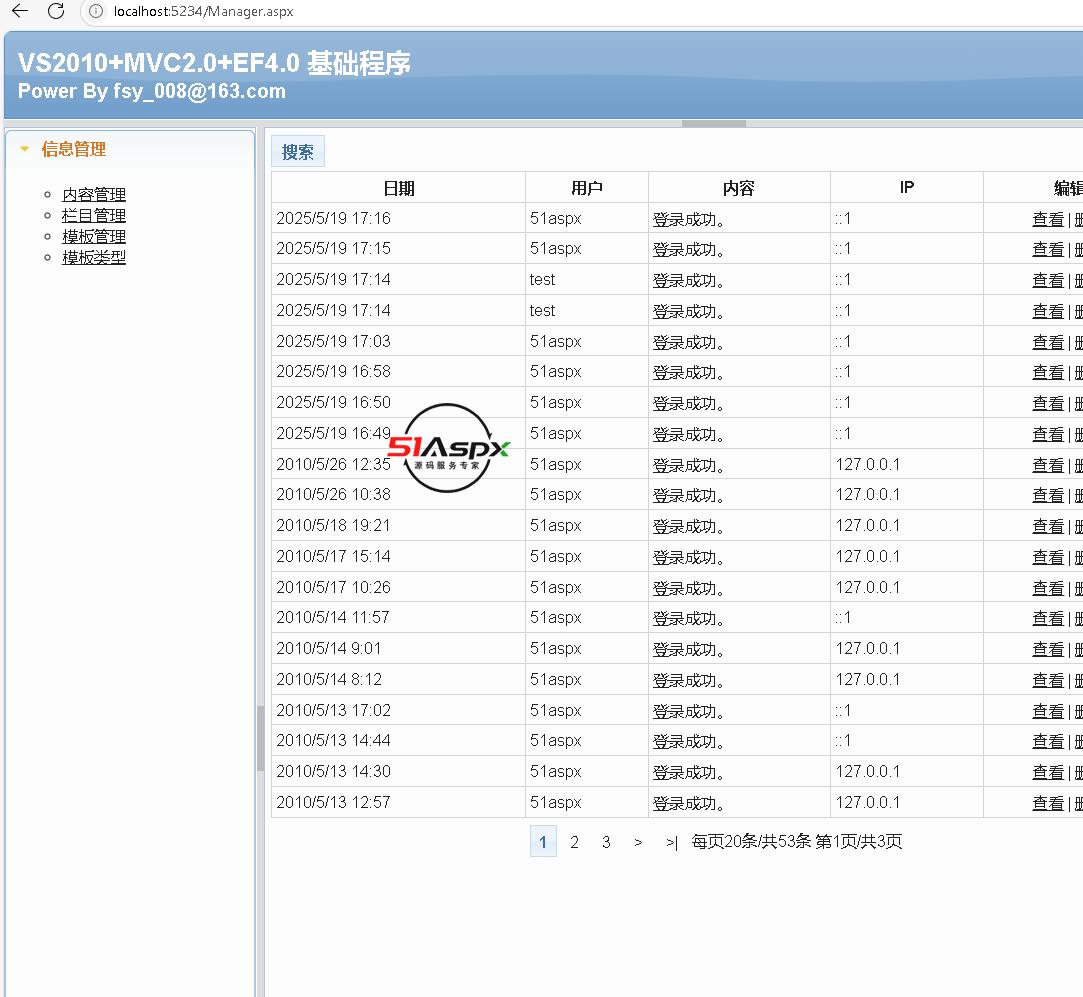Viewport: 1083px width, 997px height.
Task: Select current page 1 in pagination
Action: [543, 842]
